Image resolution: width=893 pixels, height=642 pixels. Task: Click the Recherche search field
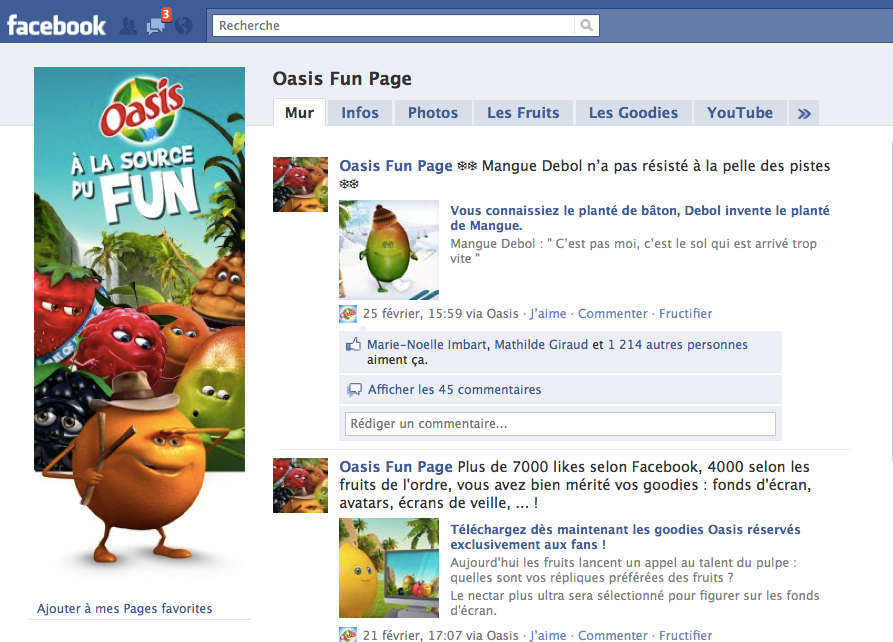pyautogui.click(x=394, y=26)
